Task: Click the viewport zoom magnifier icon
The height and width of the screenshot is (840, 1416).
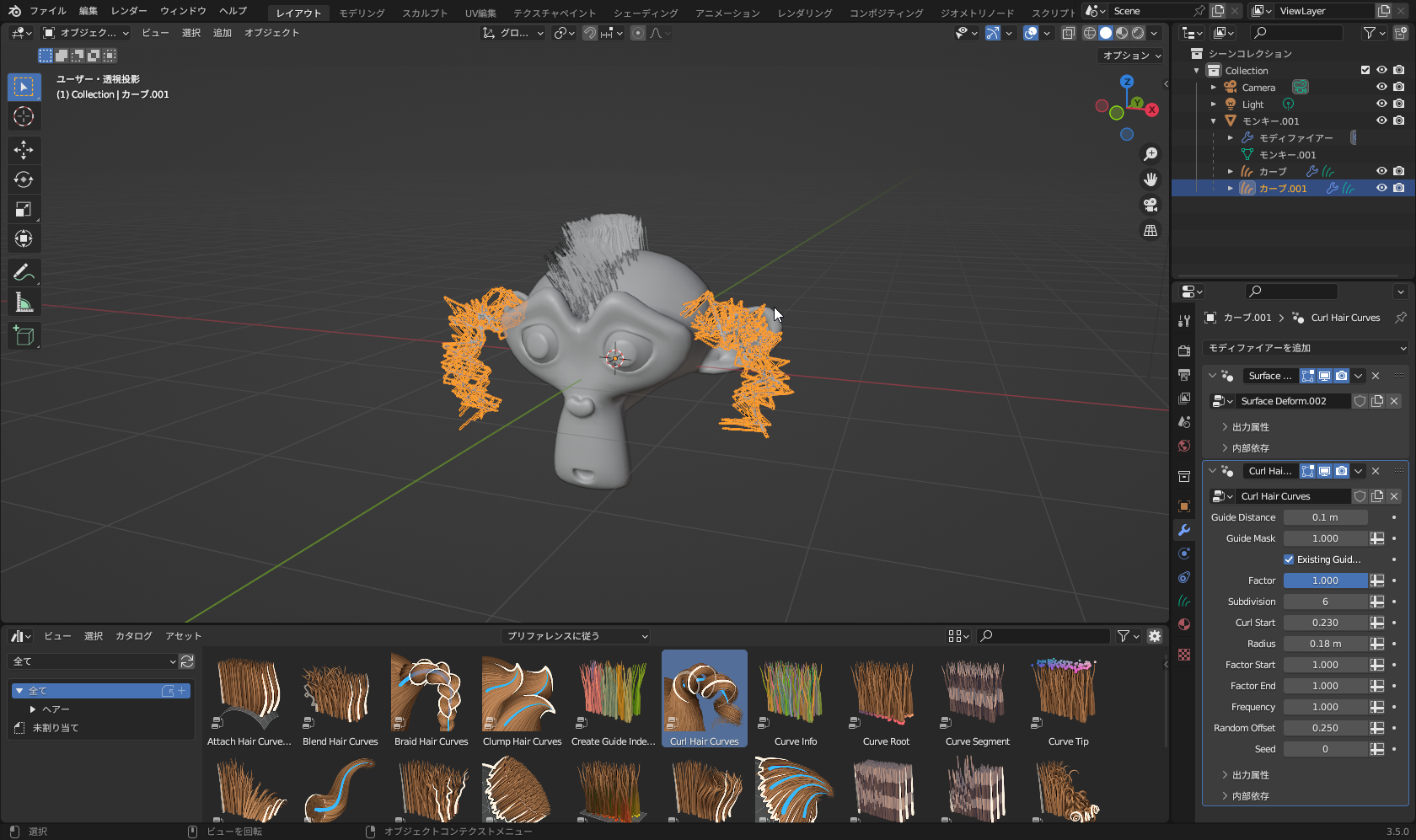Action: pyautogui.click(x=1150, y=154)
